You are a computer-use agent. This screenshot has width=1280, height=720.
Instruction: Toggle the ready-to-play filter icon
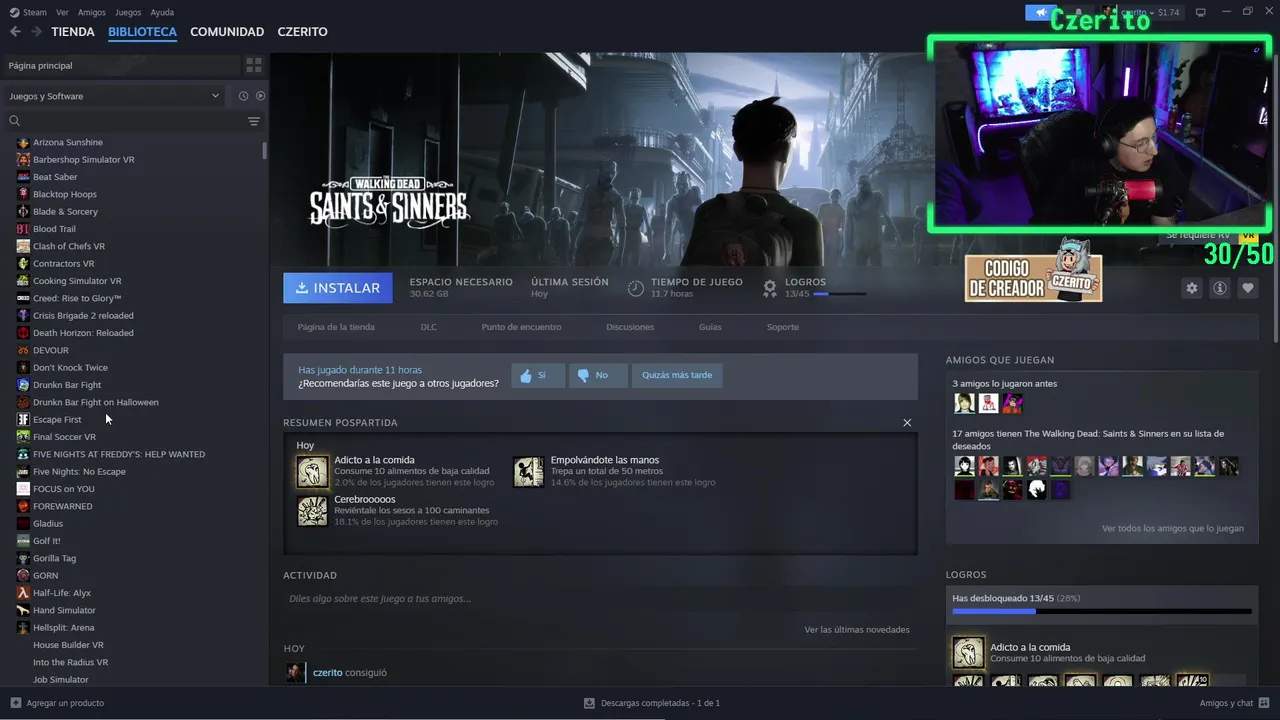pyautogui.click(x=260, y=96)
